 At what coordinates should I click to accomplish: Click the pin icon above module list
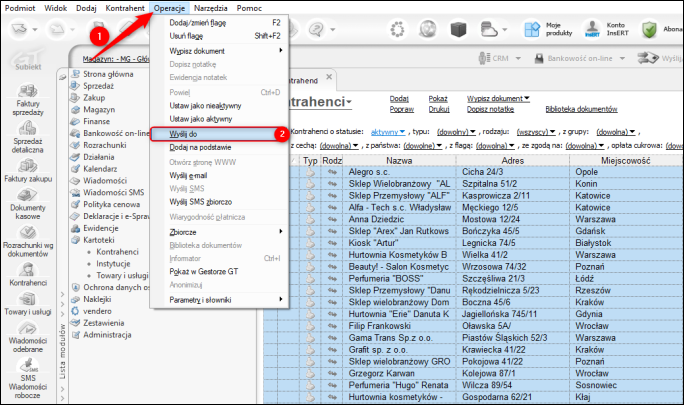click(62, 77)
